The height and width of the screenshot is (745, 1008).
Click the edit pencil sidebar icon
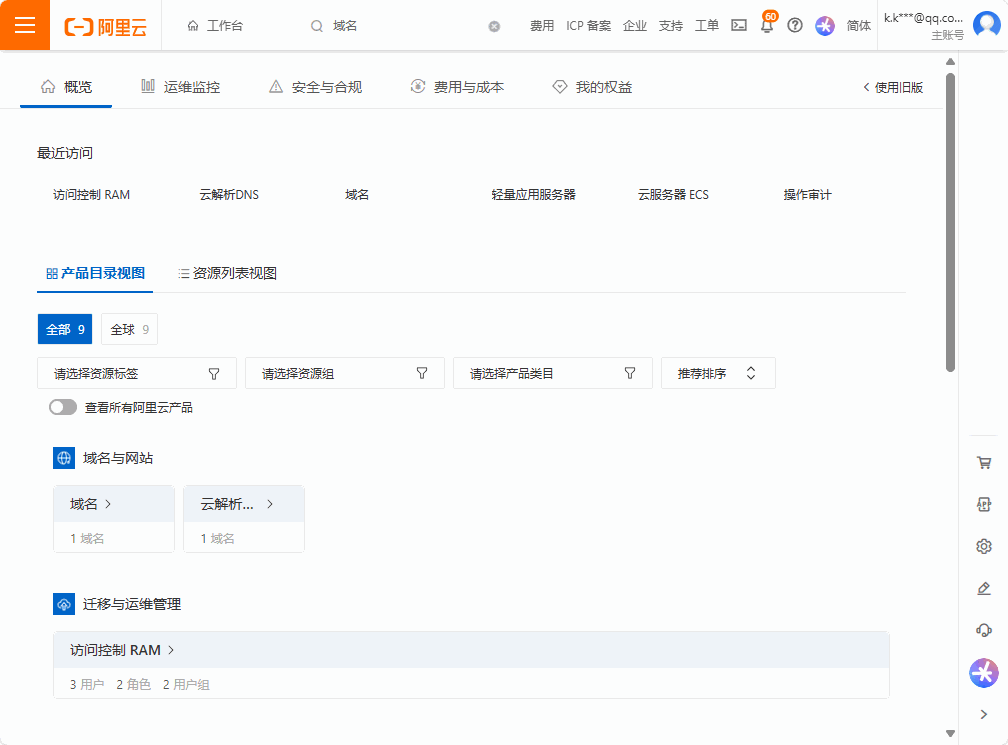(x=984, y=588)
